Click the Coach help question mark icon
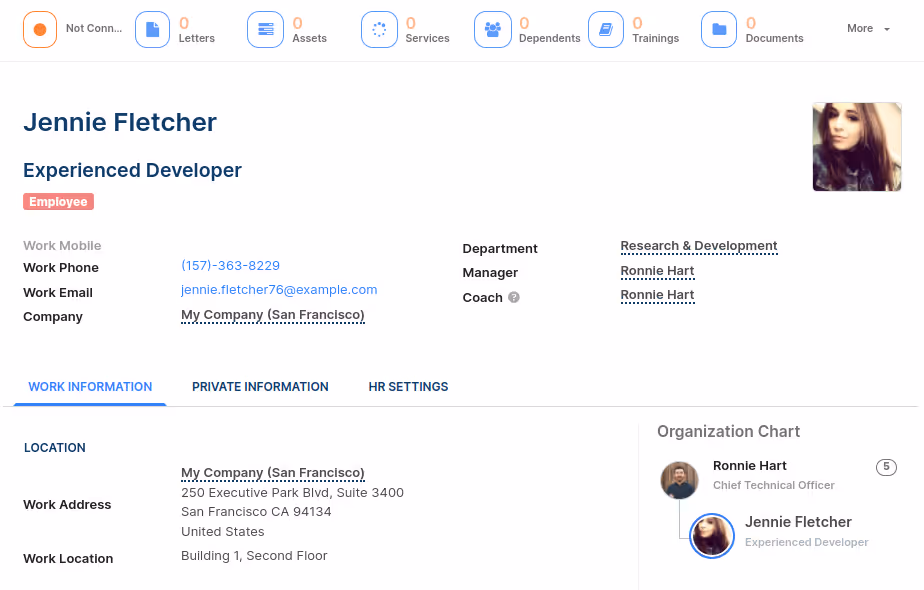 tap(513, 297)
